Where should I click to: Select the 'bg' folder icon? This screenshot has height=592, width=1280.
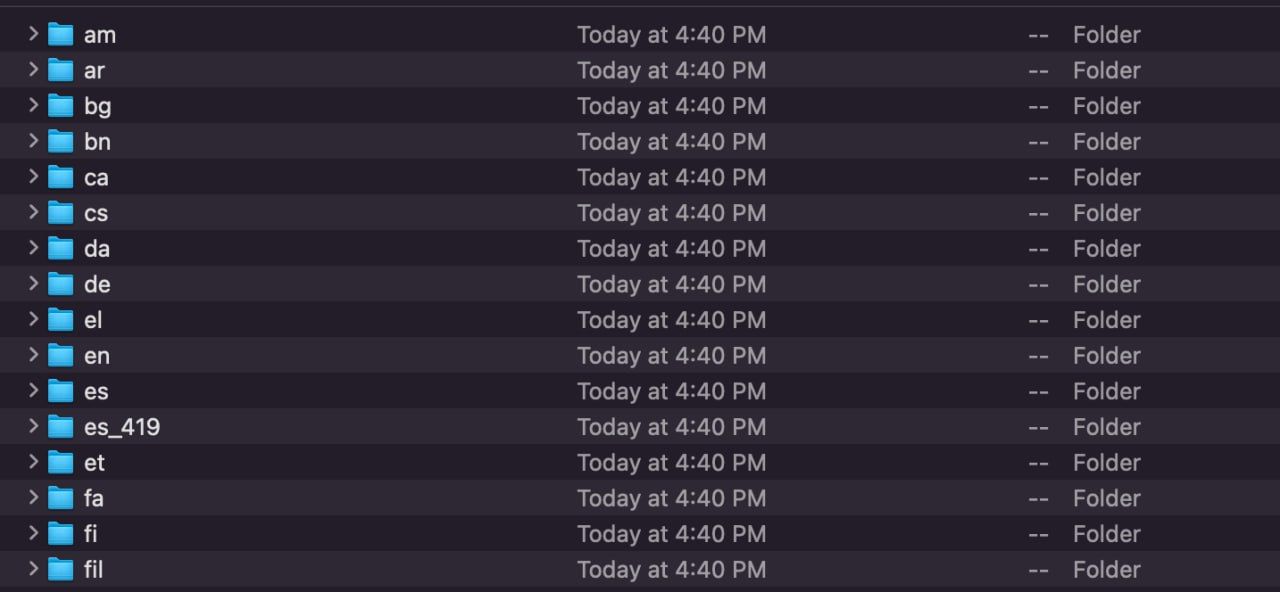pyautogui.click(x=61, y=106)
